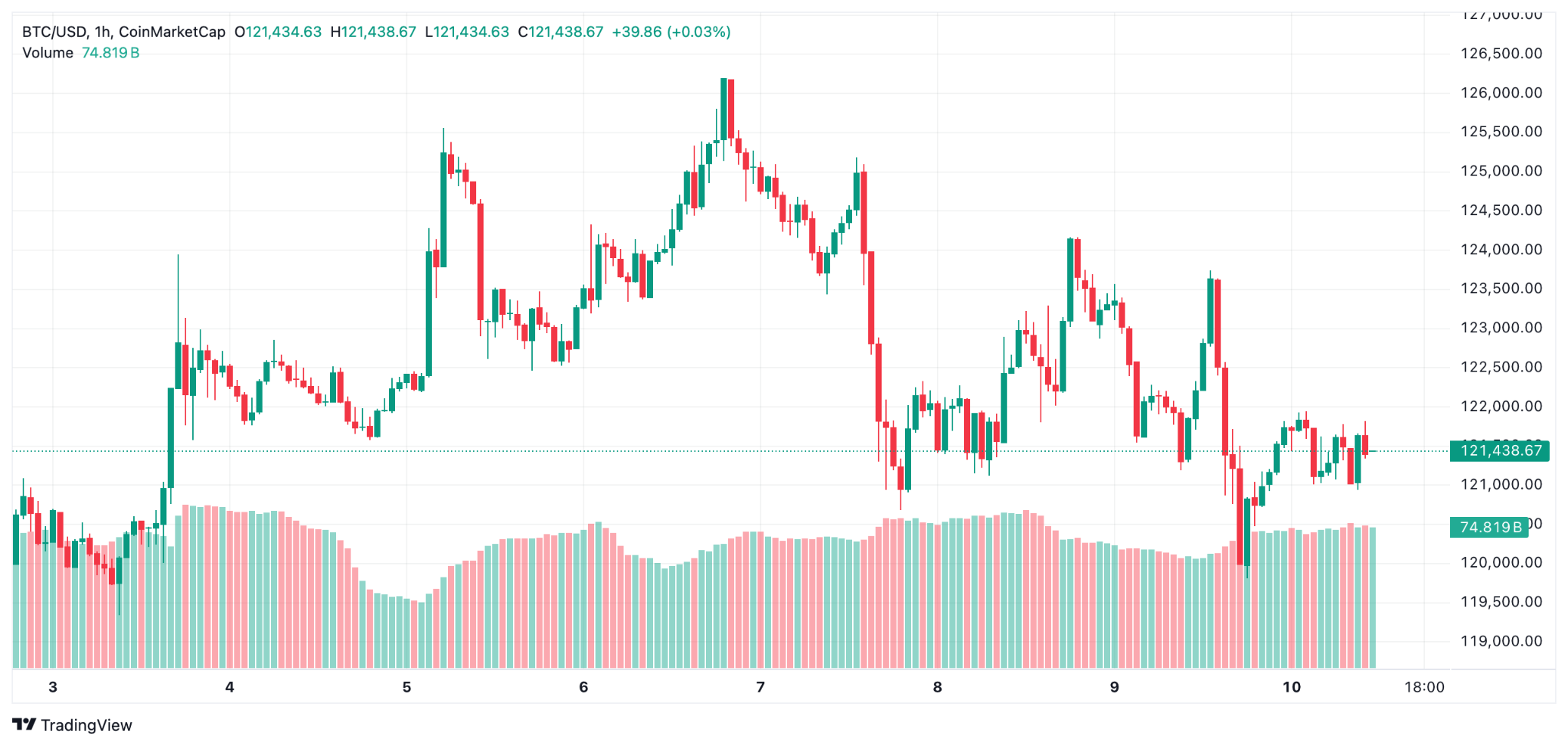Screen dimensions: 1568x746
Task: Click the 74.819 B volume legend value
Action: 110,53
